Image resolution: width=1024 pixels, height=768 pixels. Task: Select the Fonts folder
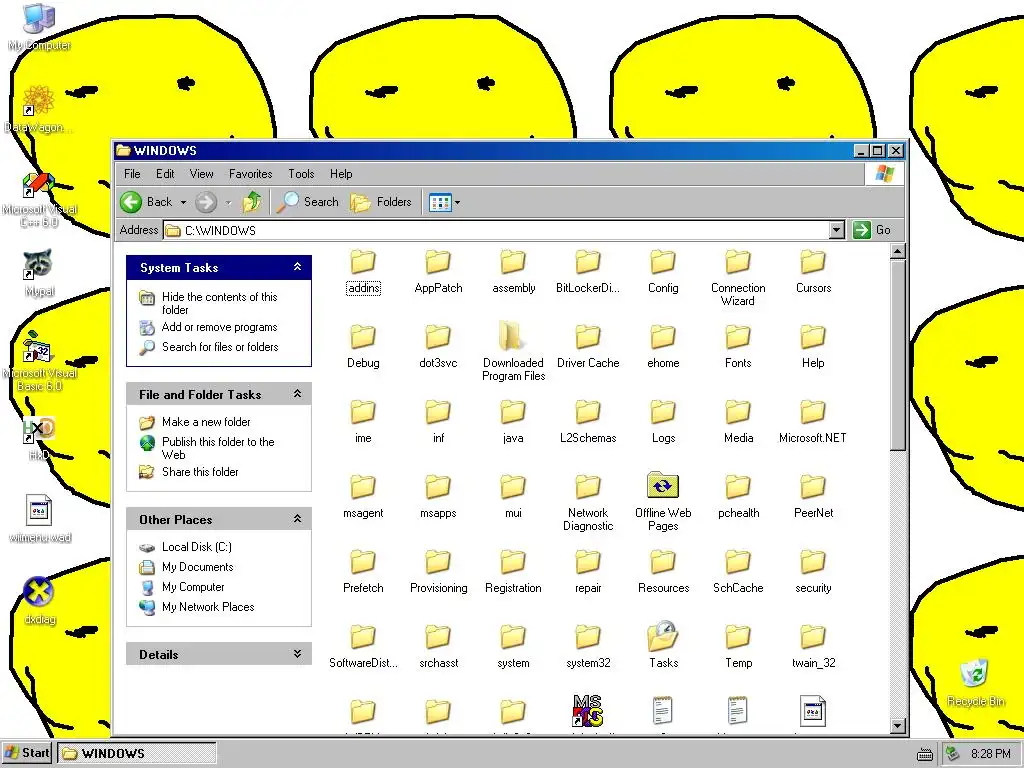click(738, 347)
